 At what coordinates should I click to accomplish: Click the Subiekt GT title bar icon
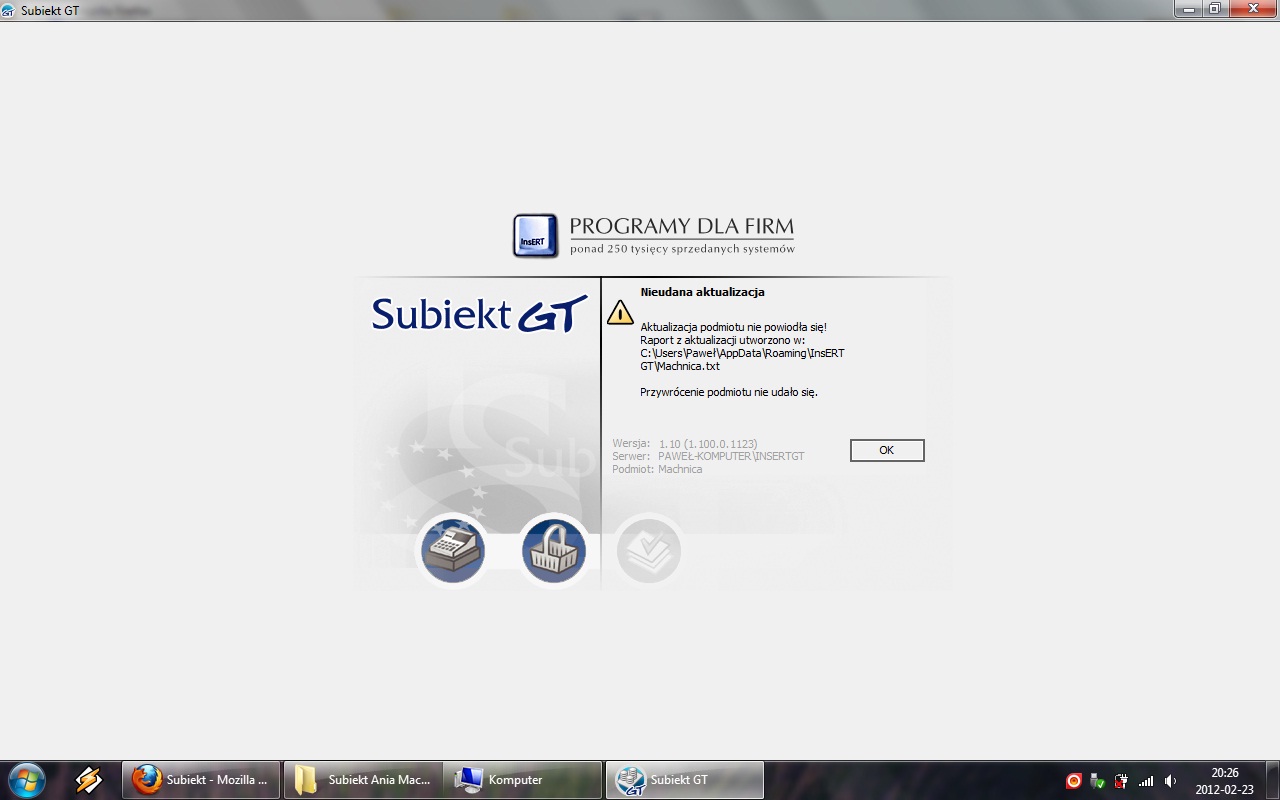coord(9,10)
